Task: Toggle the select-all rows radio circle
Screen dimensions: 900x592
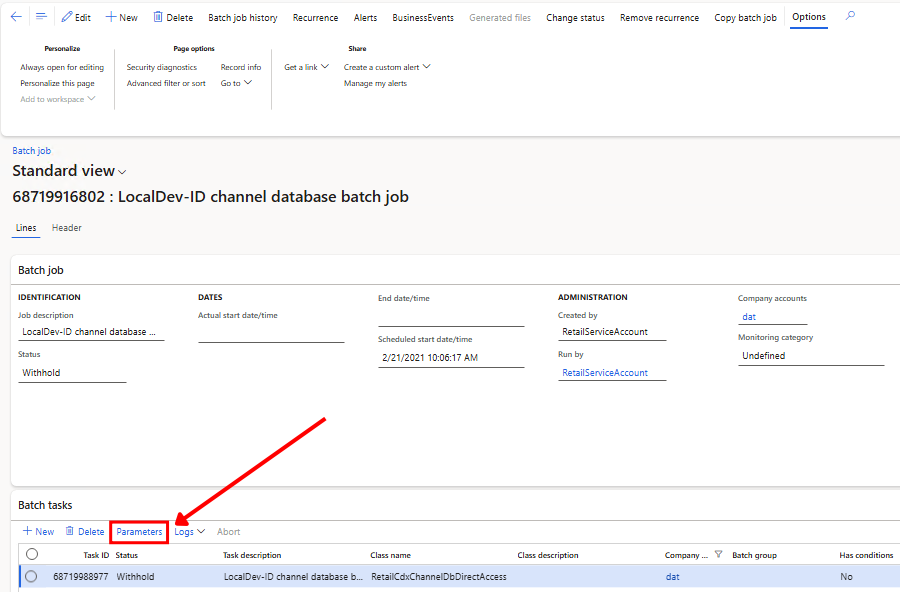Action: [x=32, y=554]
